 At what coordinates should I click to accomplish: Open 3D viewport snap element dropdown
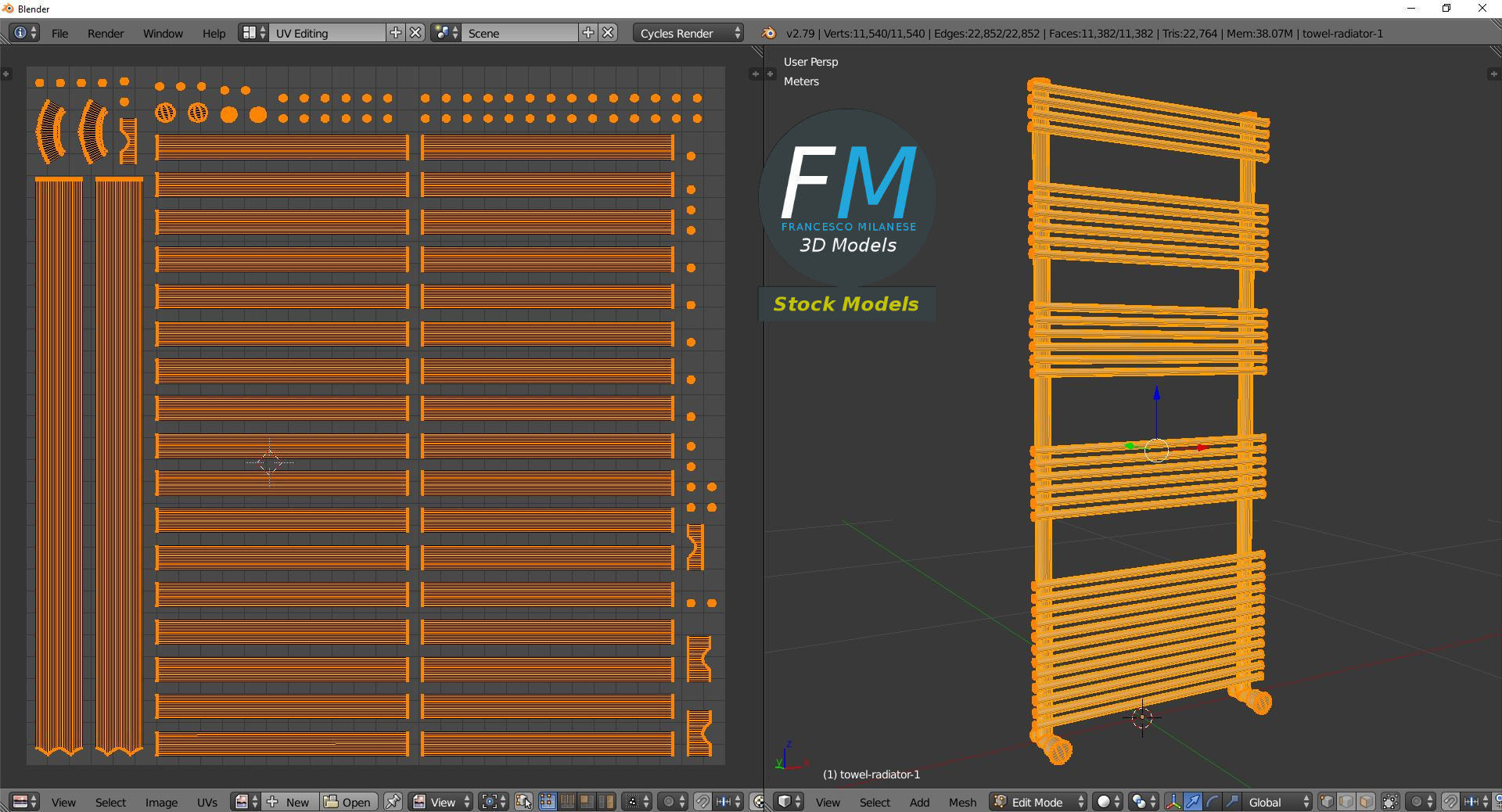tap(1476, 802)
